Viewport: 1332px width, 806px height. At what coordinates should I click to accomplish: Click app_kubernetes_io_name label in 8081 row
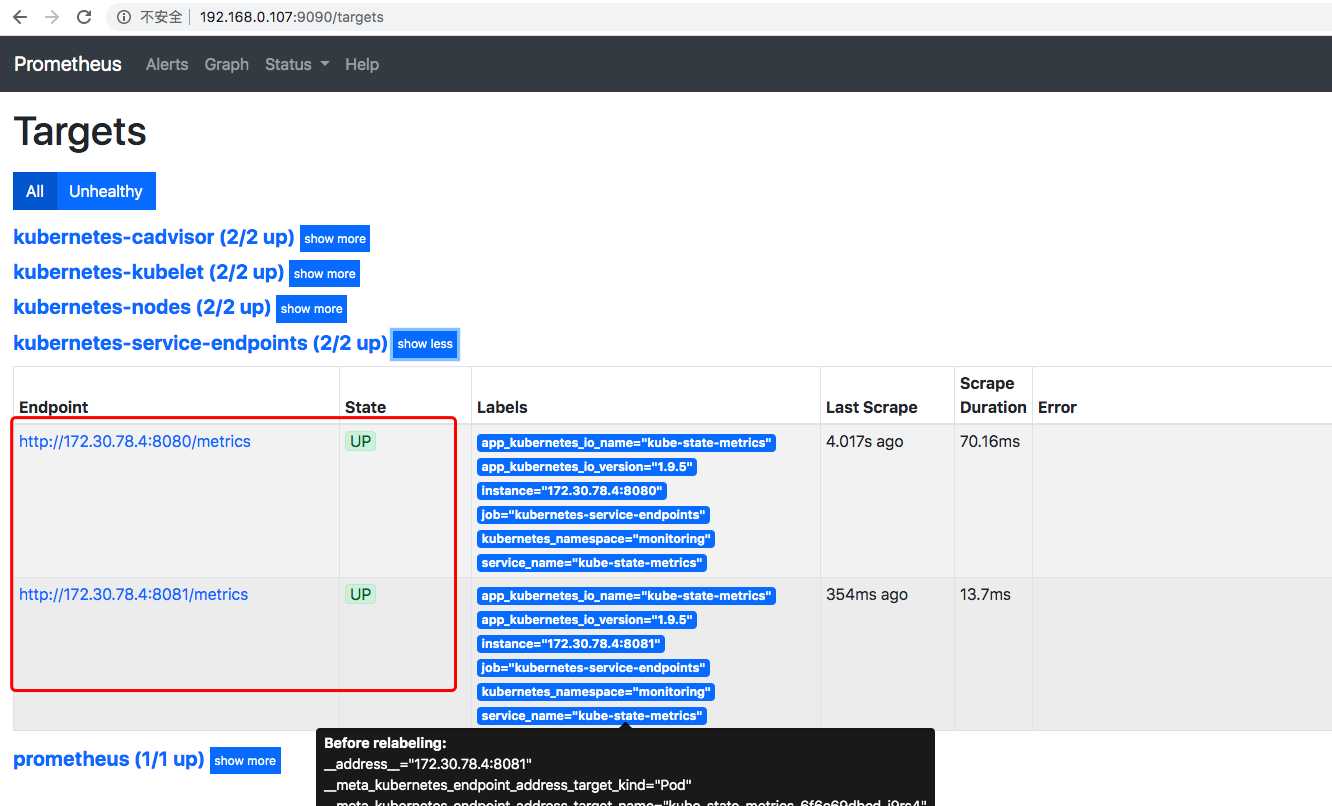click(626, 596)
